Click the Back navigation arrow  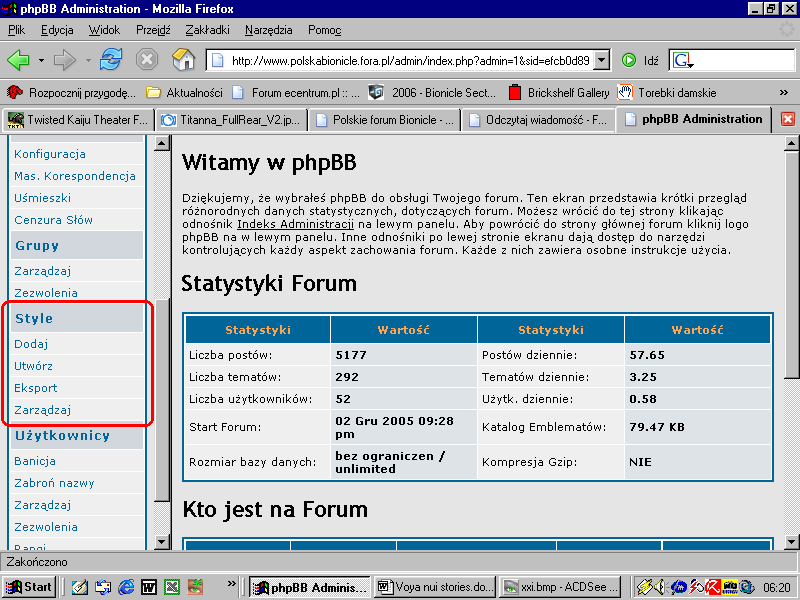[20, 59]
